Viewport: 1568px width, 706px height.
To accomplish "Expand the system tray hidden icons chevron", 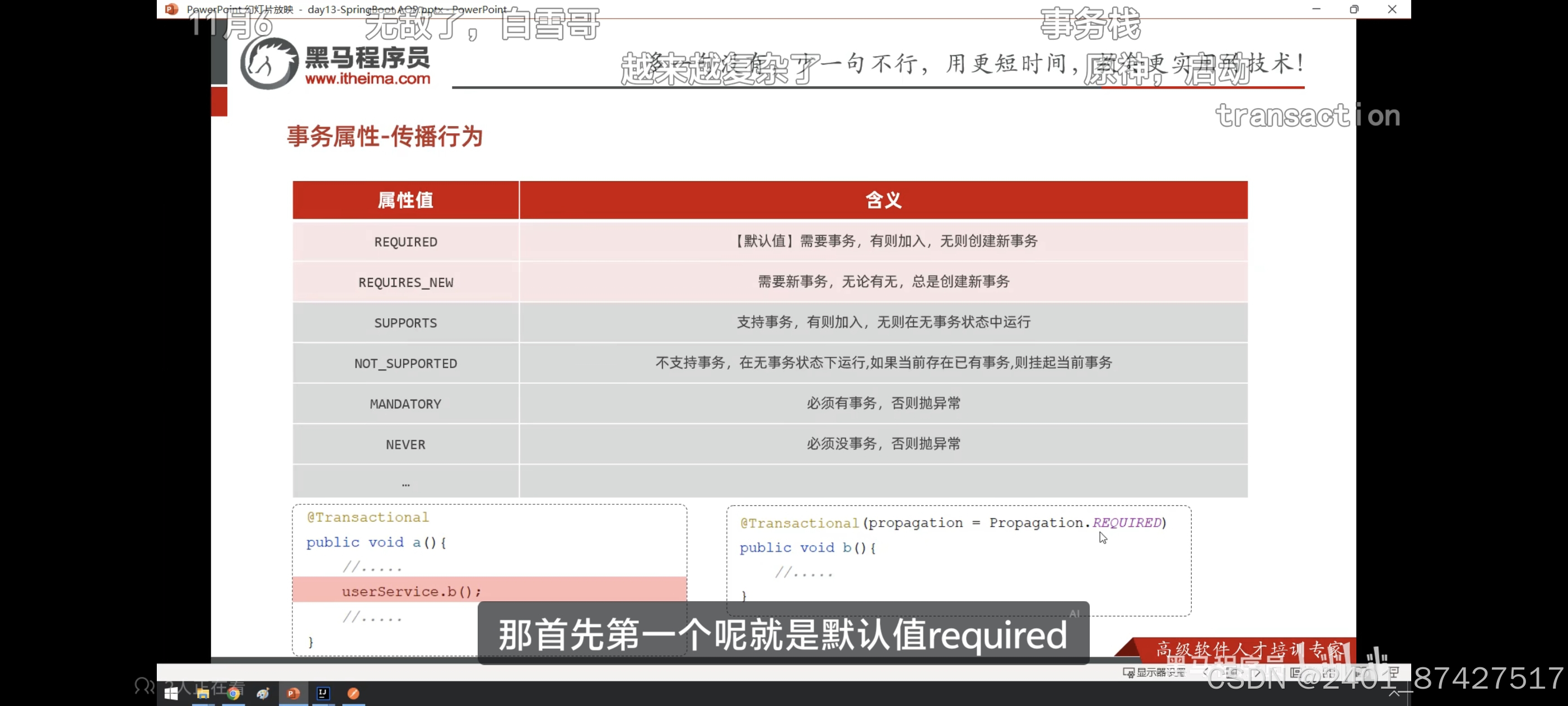I will [1394, 694].
